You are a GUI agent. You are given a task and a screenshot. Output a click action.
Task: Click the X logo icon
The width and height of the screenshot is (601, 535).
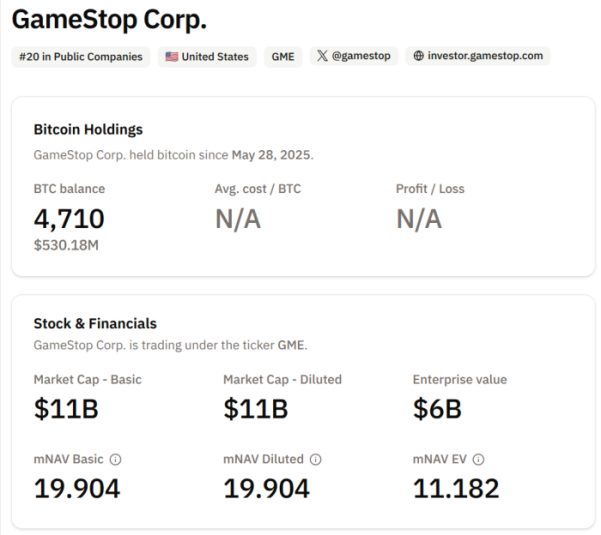click(321, 57)
